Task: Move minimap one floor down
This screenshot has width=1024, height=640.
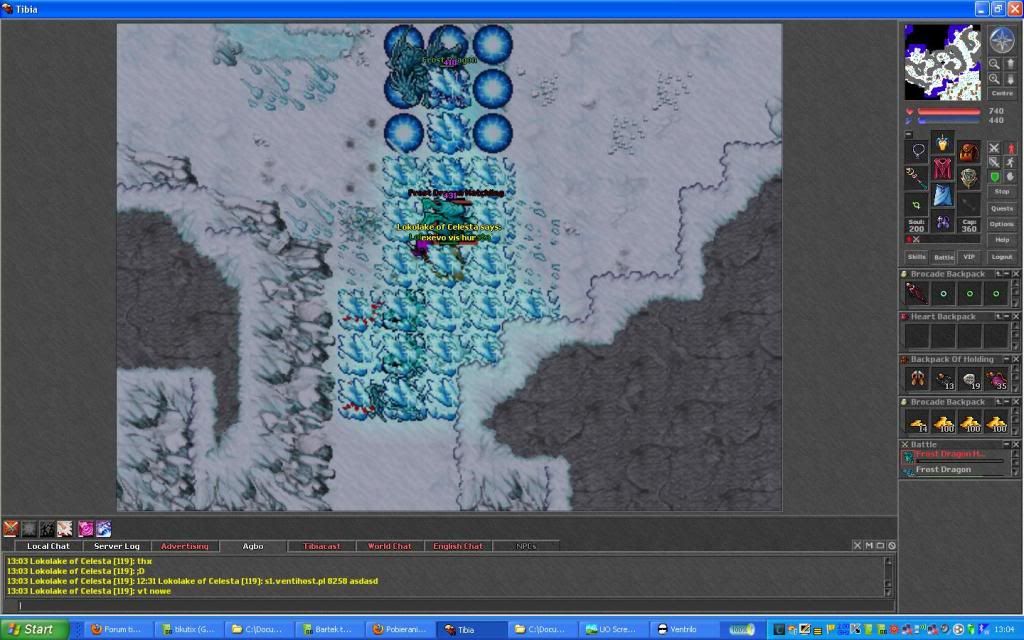Action: (x=1010, y=79)
